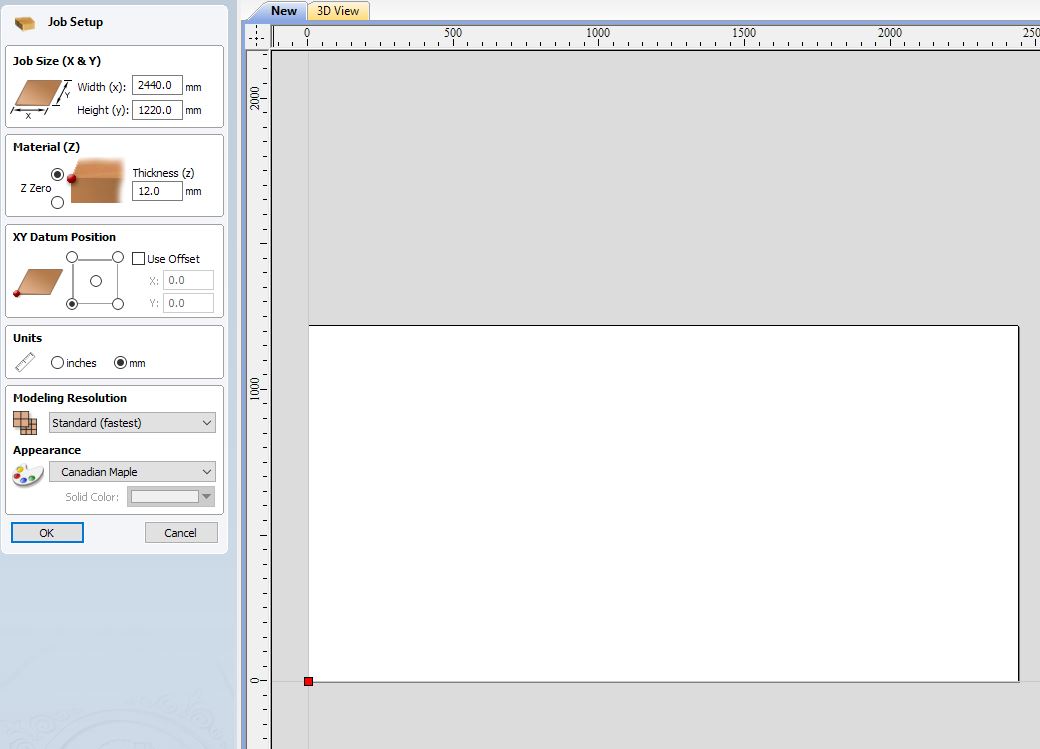This screenshot has width=1040, height=749.
Task: Click the red datum marker on canvas
Action: click(x=308, y=681)
